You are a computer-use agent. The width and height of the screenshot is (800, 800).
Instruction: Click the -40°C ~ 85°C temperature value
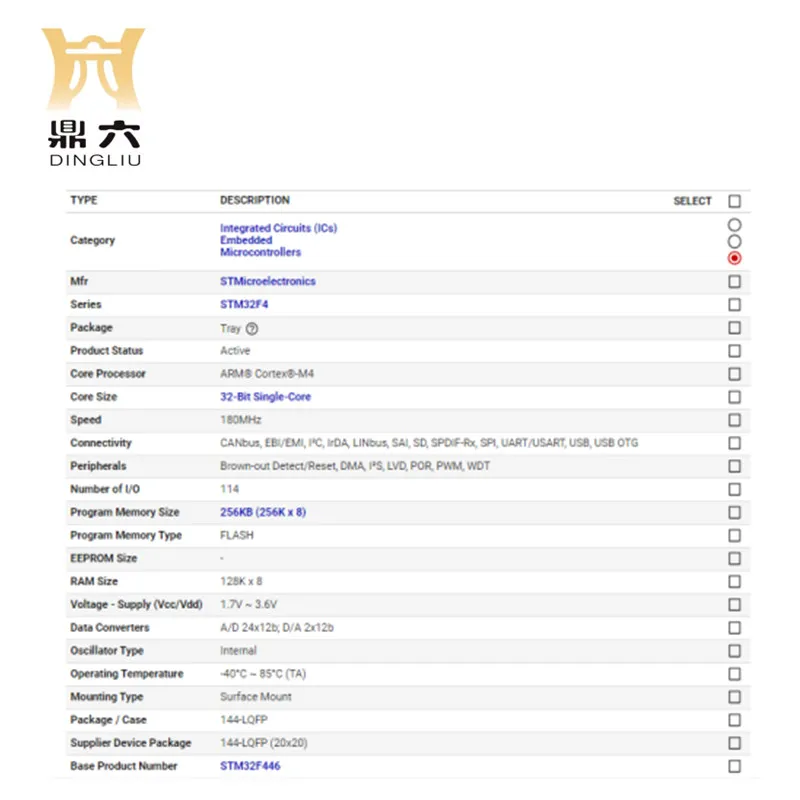pyautogui.click(x=263, y=673)
